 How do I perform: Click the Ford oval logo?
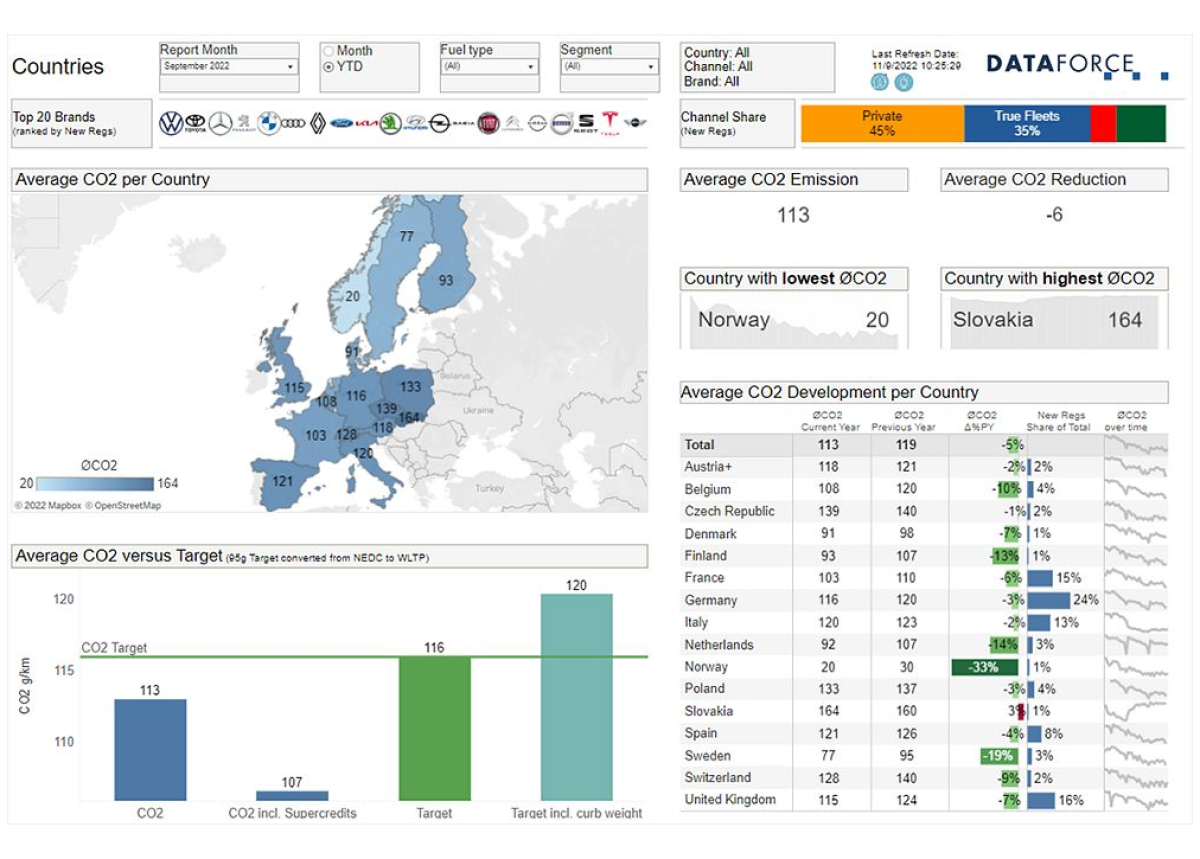342,124
